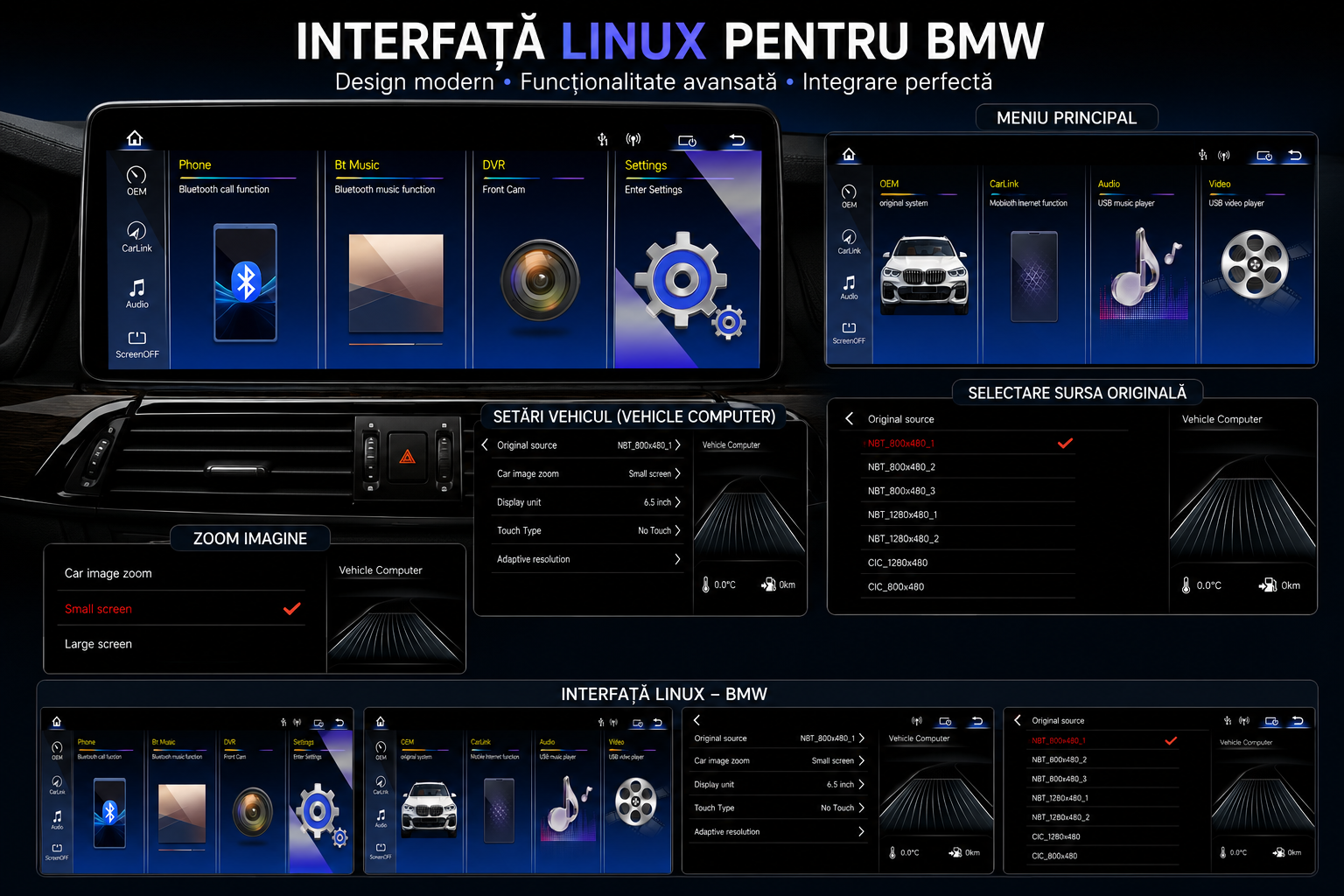This screenshot has height=896, width=1344.
Task: Open the Settings card with the gear icon
Action: 688,260
